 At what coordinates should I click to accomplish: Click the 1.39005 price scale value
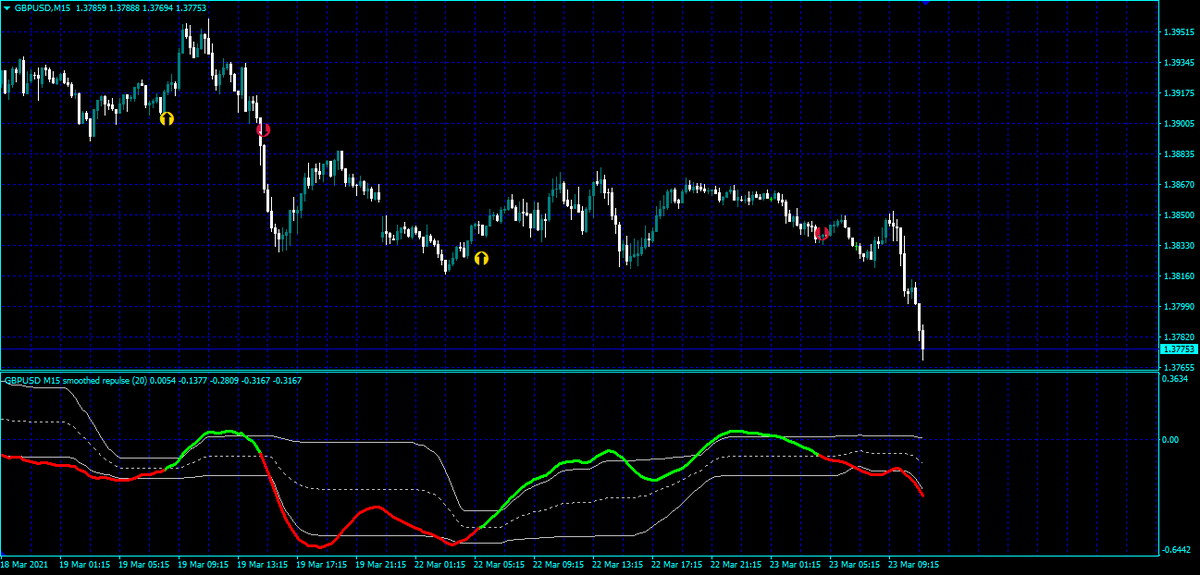[x=1178, y=124]
